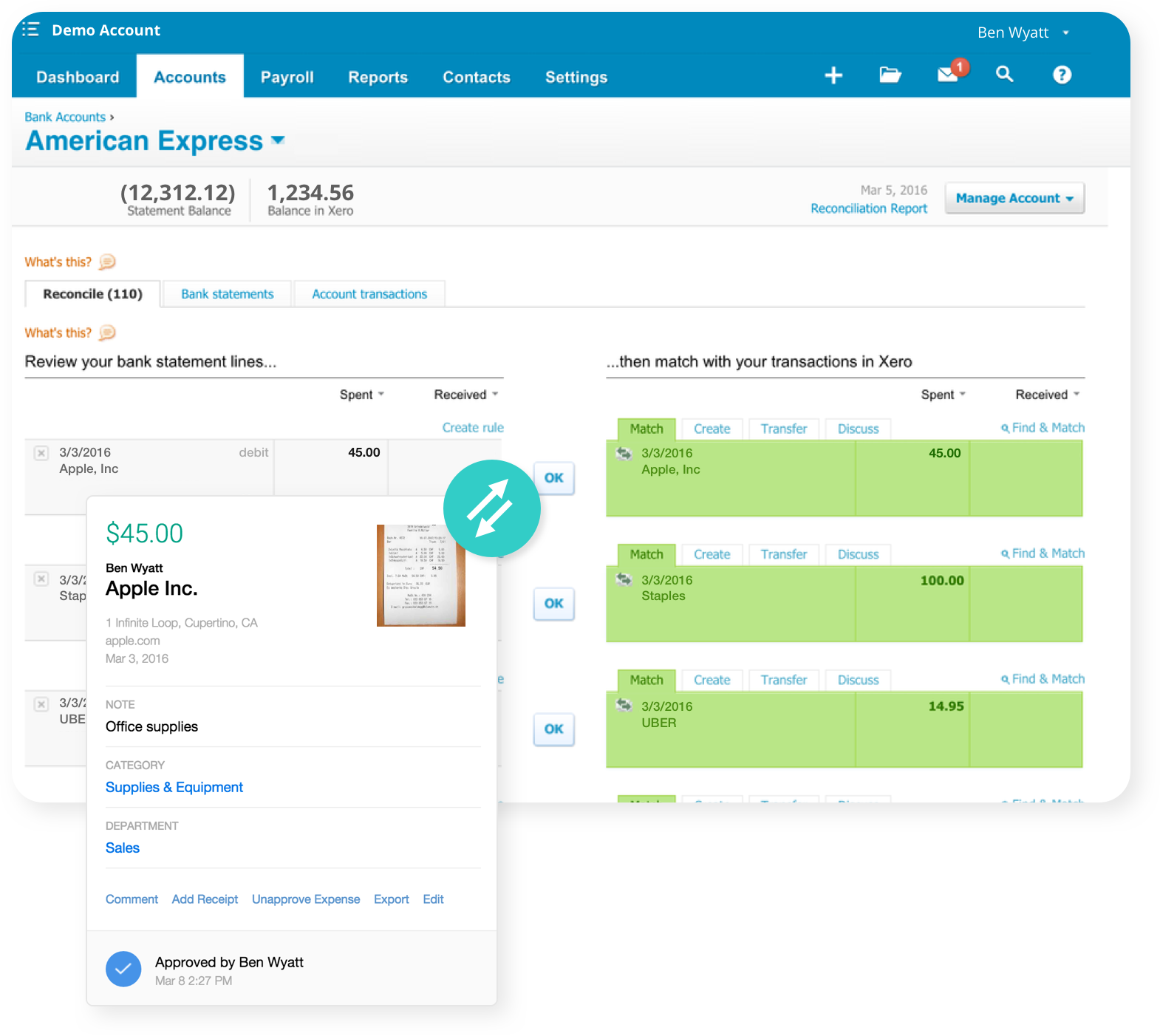Click the exchange icon in UBER match row

[x=624, y=706]
